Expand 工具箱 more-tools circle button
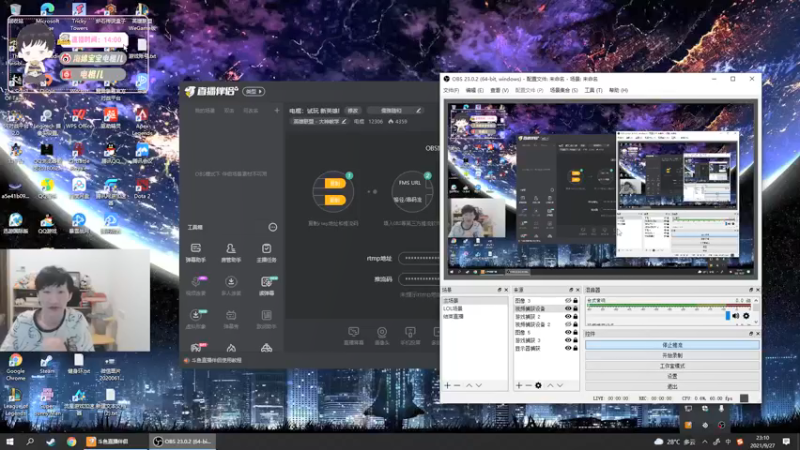Screen dimensions: 800x450 (273, 227)
